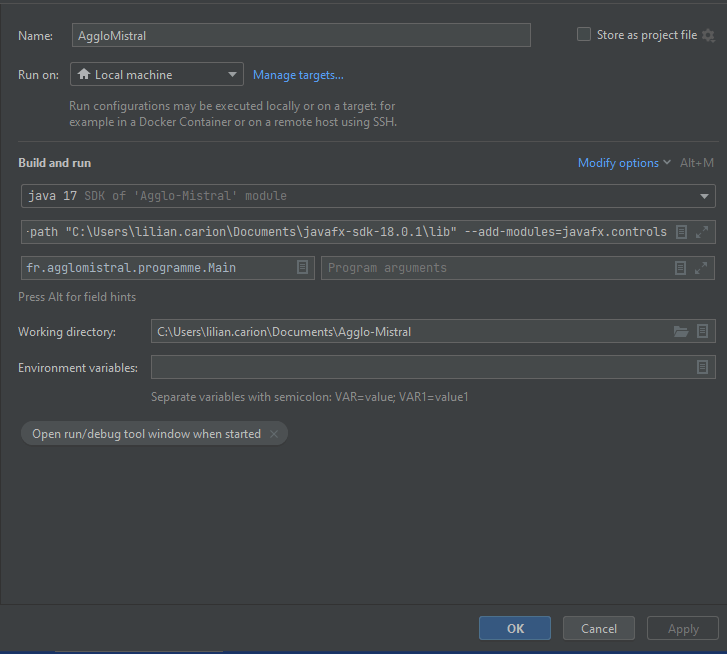Click the Environment variables label
Viewport: 727px width, 654px height.
[x=78, y=368]
